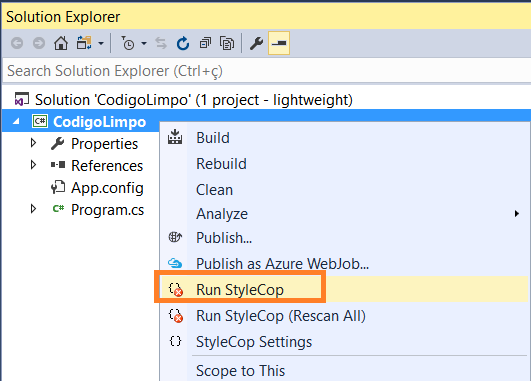531x385 pixels.
Task: Click the Switch Views solution/folder icon
Action: click(84, 43)
